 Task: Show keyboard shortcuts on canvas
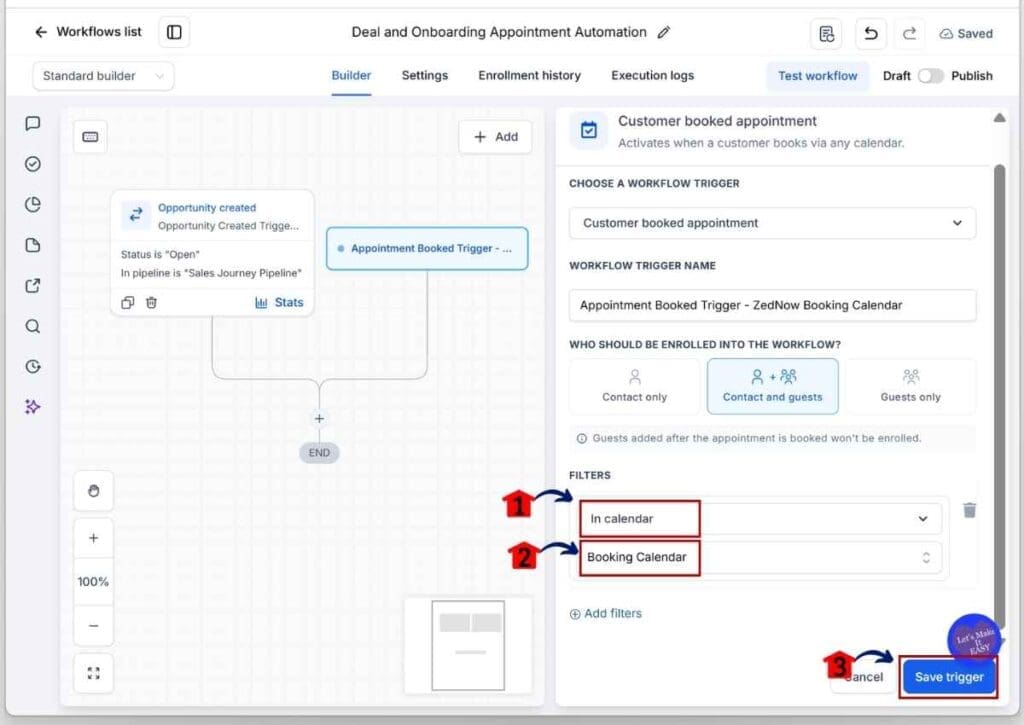tap(90, 137)
